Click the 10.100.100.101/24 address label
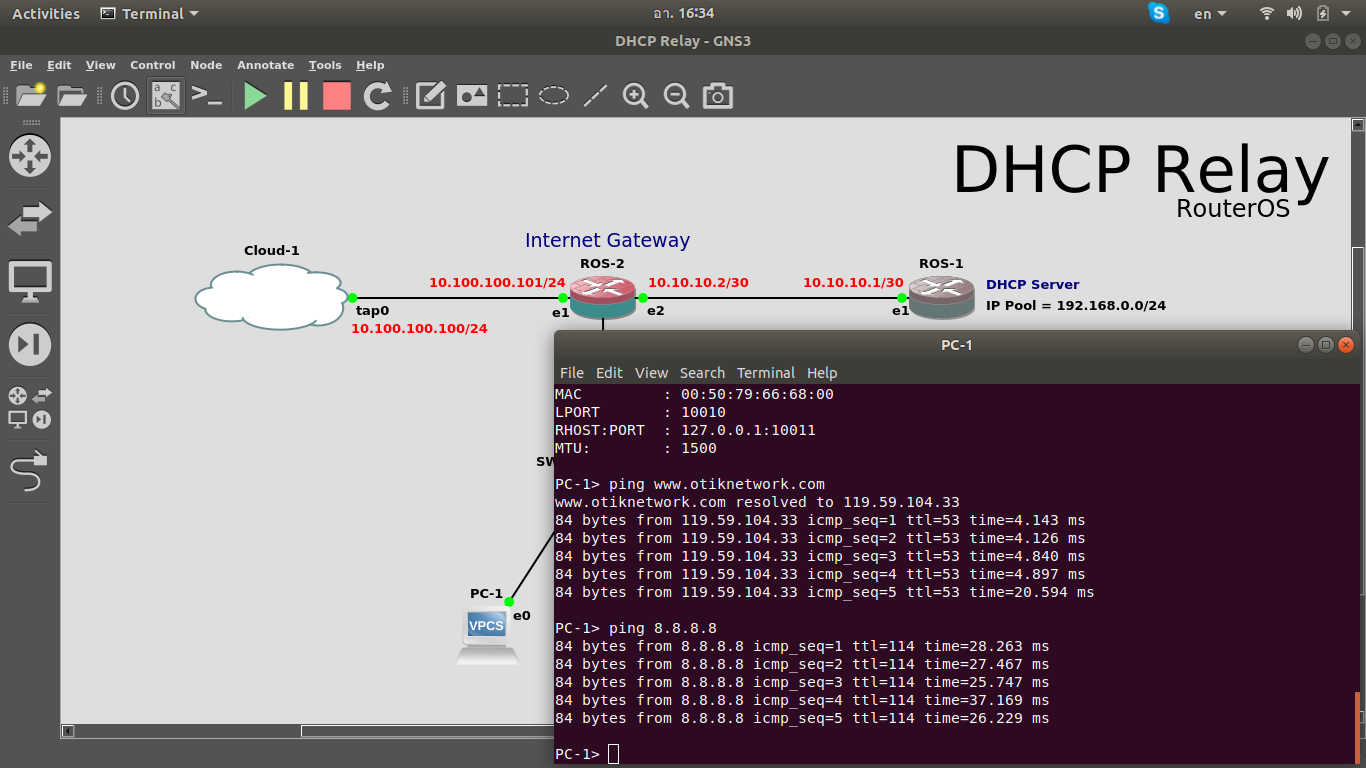The width and height of the screenshot is (1366, 768). click(497, 282)
